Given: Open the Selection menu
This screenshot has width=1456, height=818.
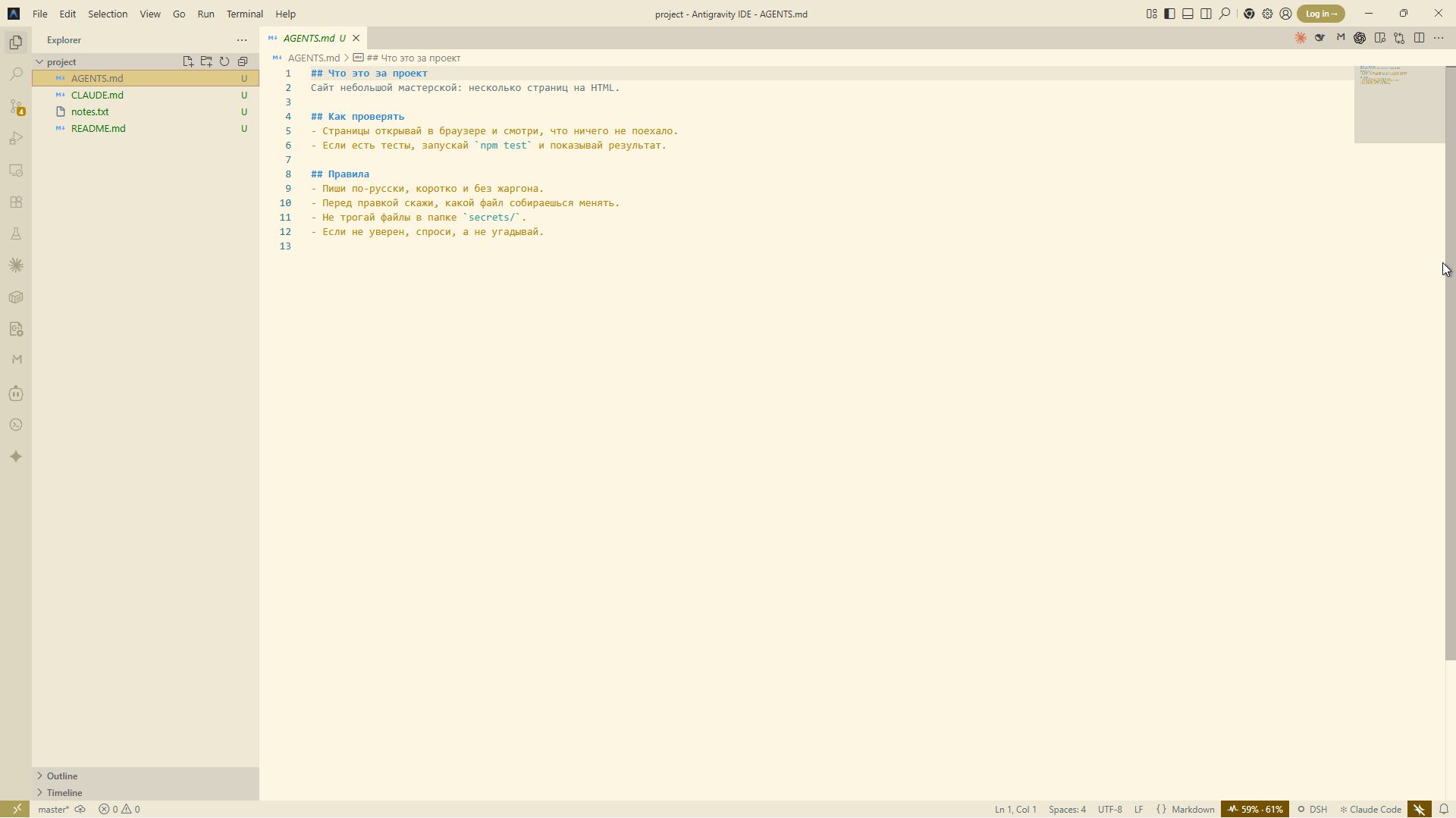Looking at the screenshot, I should [x=108, y=14].
